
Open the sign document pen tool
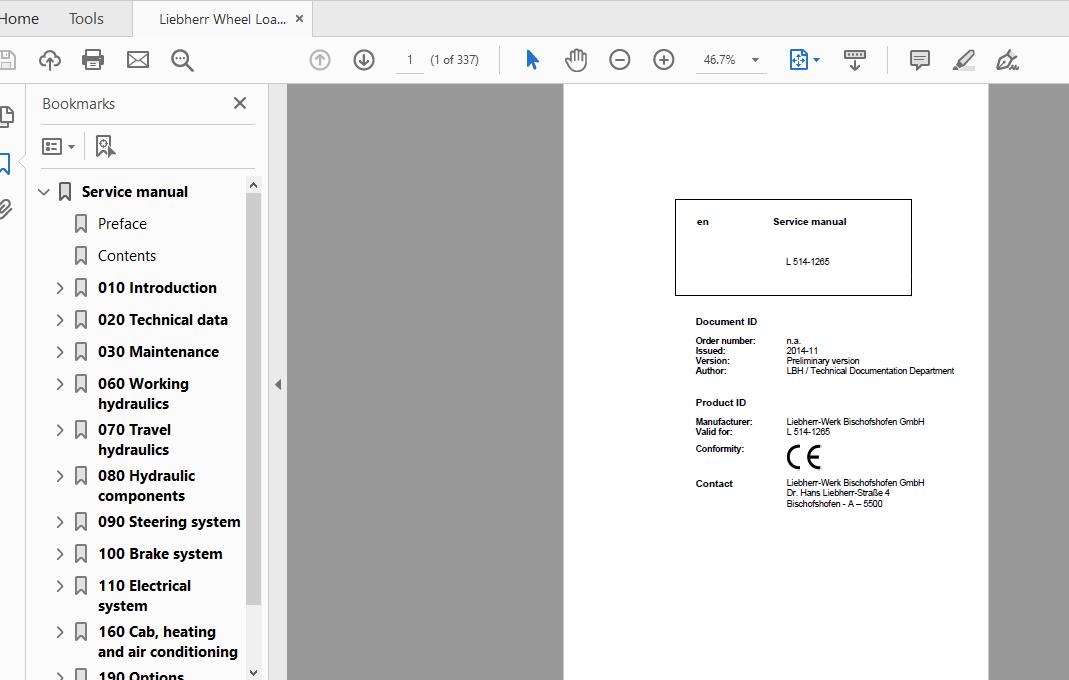click(1007, 60)
